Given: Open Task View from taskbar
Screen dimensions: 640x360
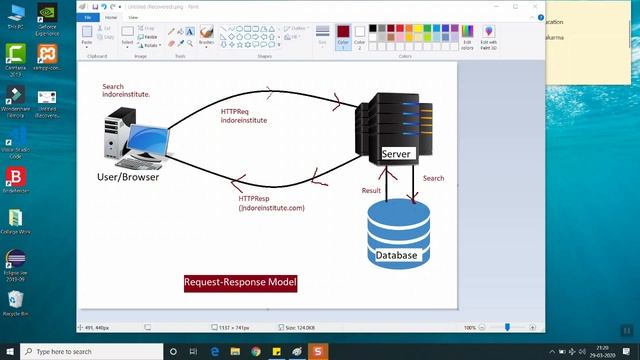Looking at the screenshot, I should coord(193,351).
